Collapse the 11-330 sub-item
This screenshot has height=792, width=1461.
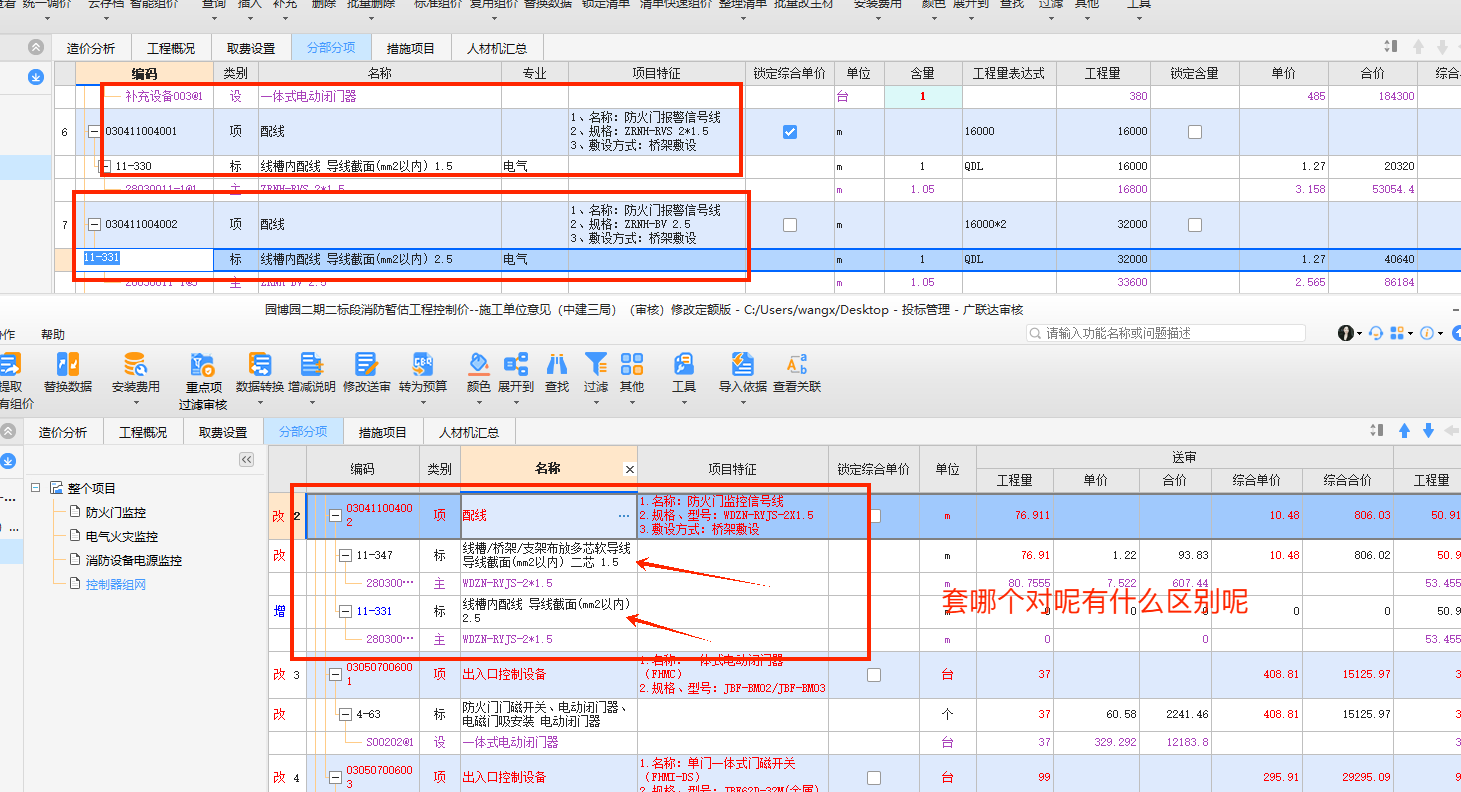(x=106, y=167)
